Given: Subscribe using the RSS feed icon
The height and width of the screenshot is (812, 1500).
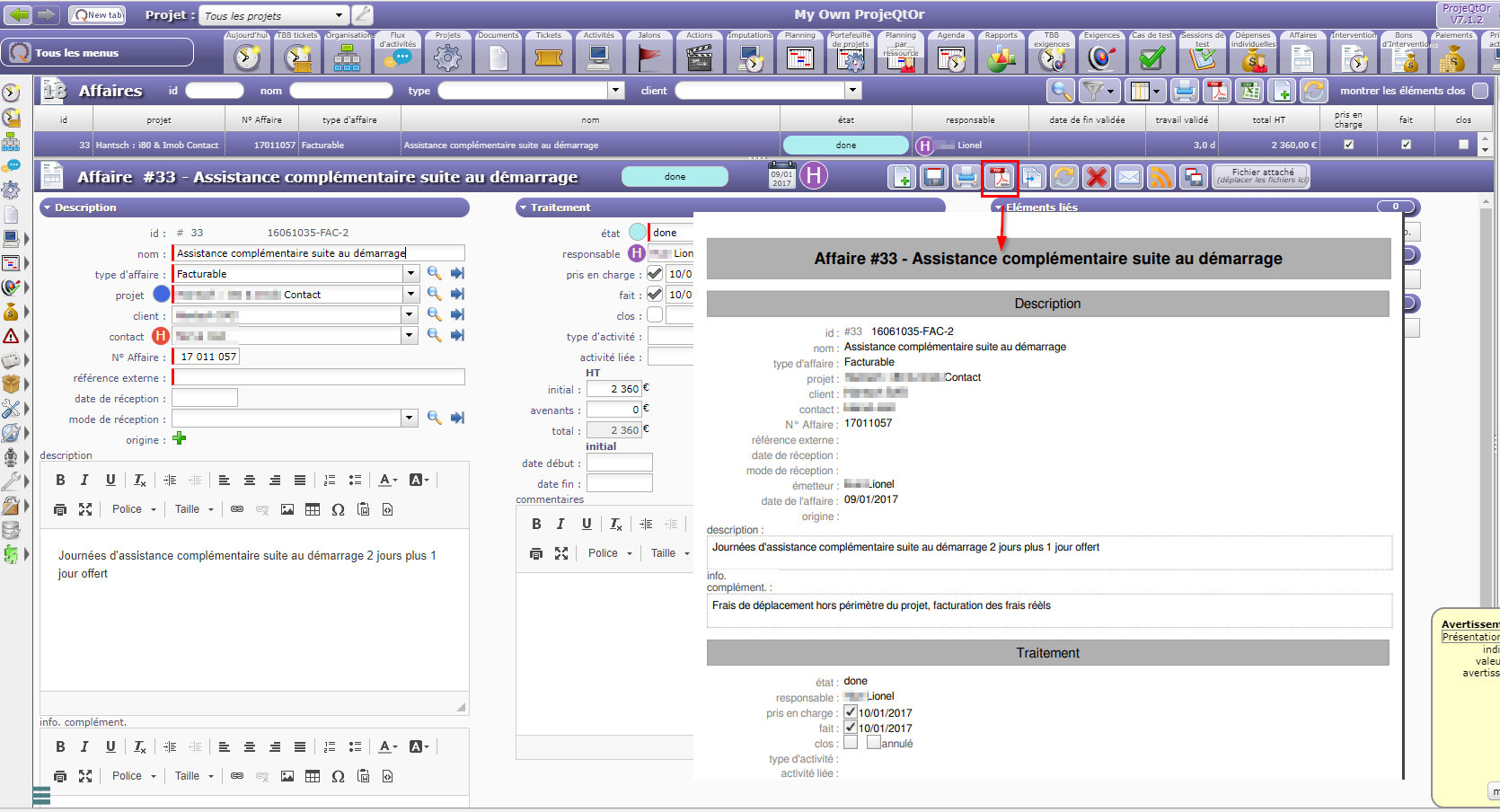Looking at the screenshot, I should [x=1160, y=178].
